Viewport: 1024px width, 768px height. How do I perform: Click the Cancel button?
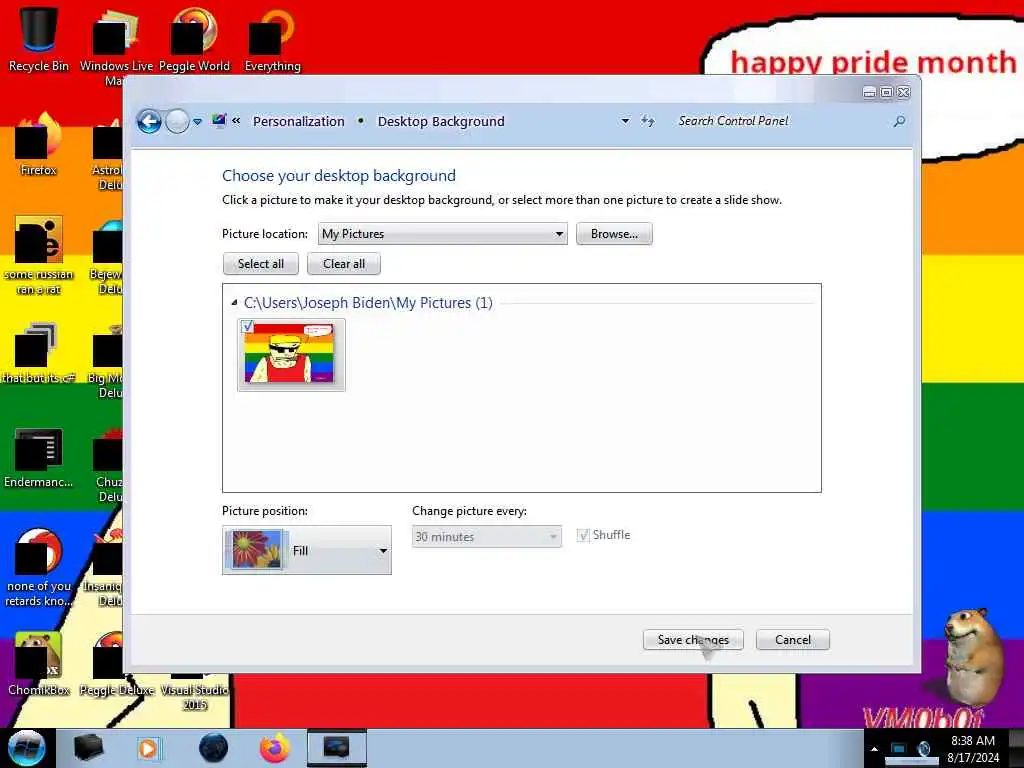793,640
